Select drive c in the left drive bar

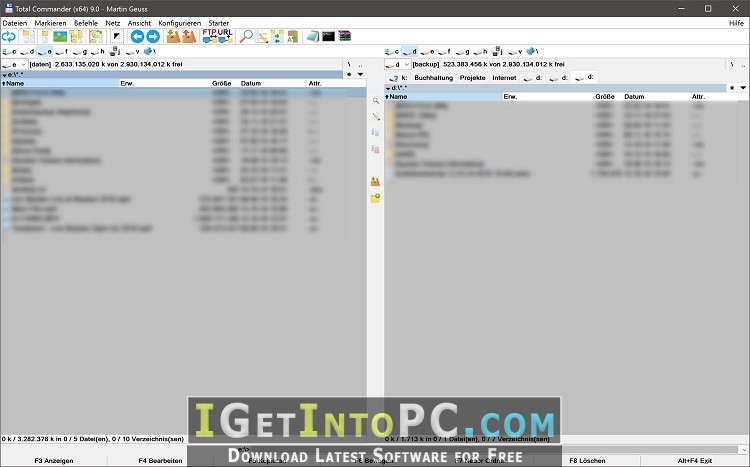coord(10,51)
